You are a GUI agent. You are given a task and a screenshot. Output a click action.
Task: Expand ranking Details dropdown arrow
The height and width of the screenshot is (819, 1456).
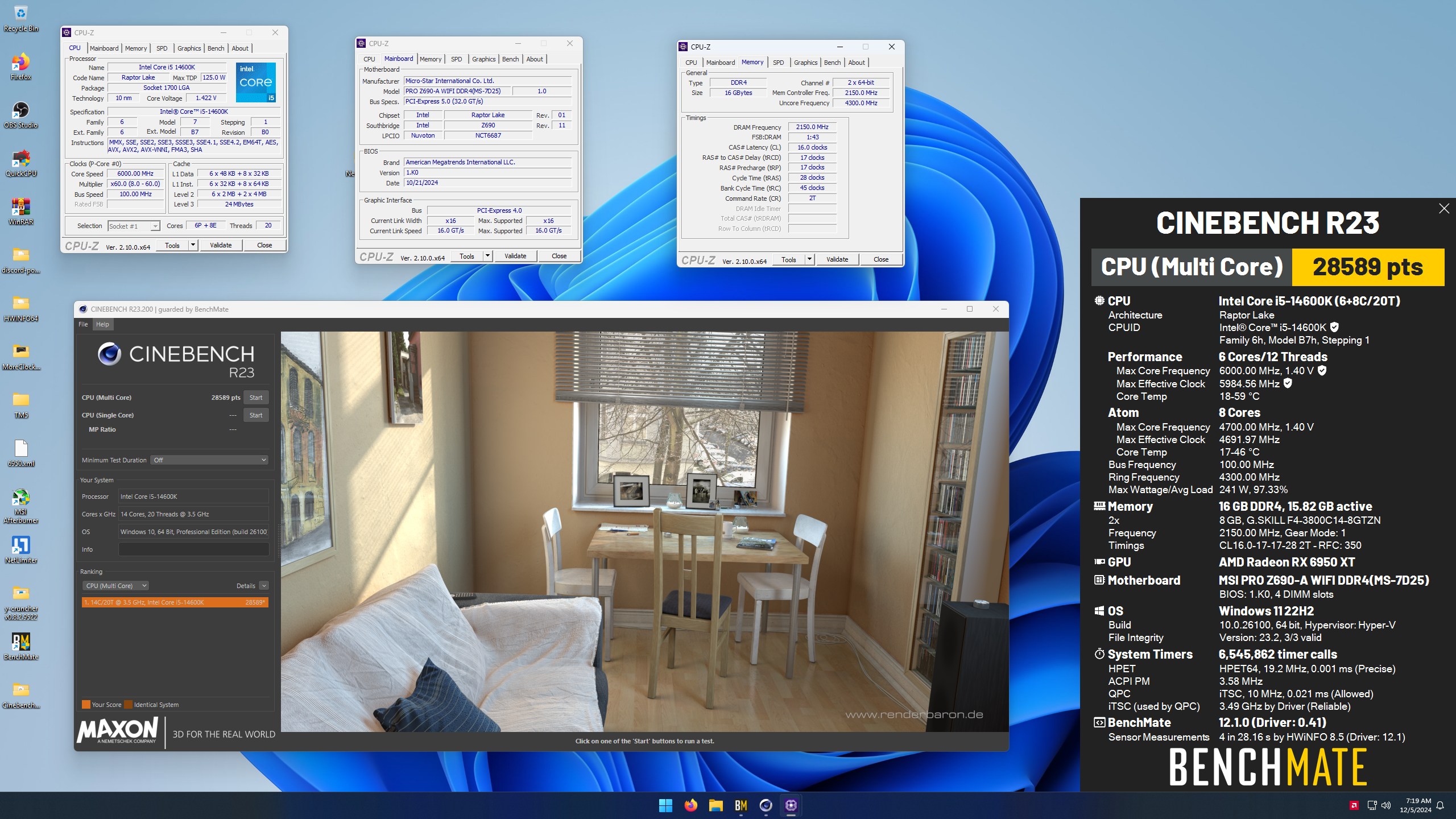tap(264, 586)
